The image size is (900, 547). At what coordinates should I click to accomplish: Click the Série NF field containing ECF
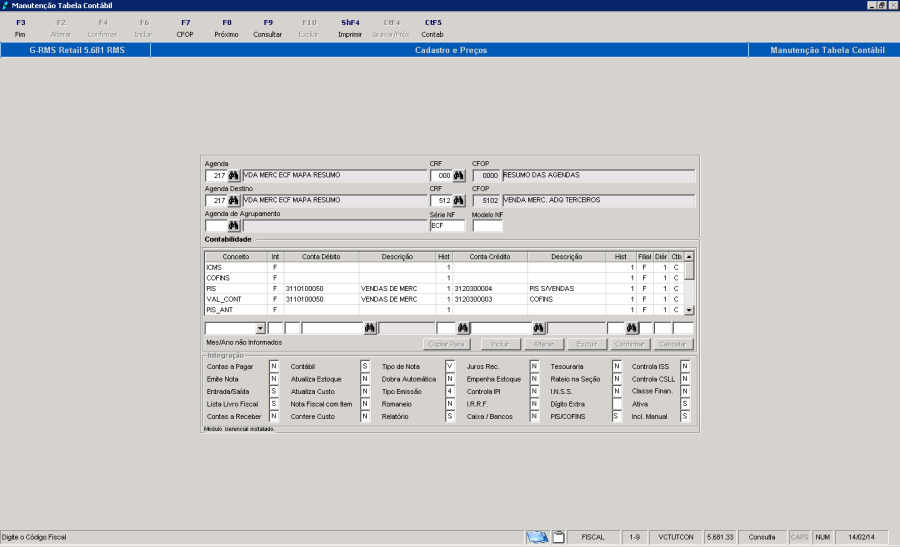(447, 226)
